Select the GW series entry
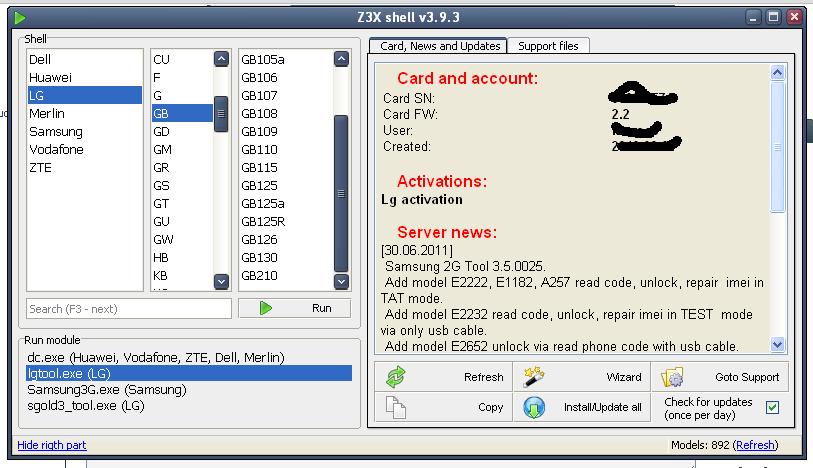 pyautogui.click(x=182, y=240)
